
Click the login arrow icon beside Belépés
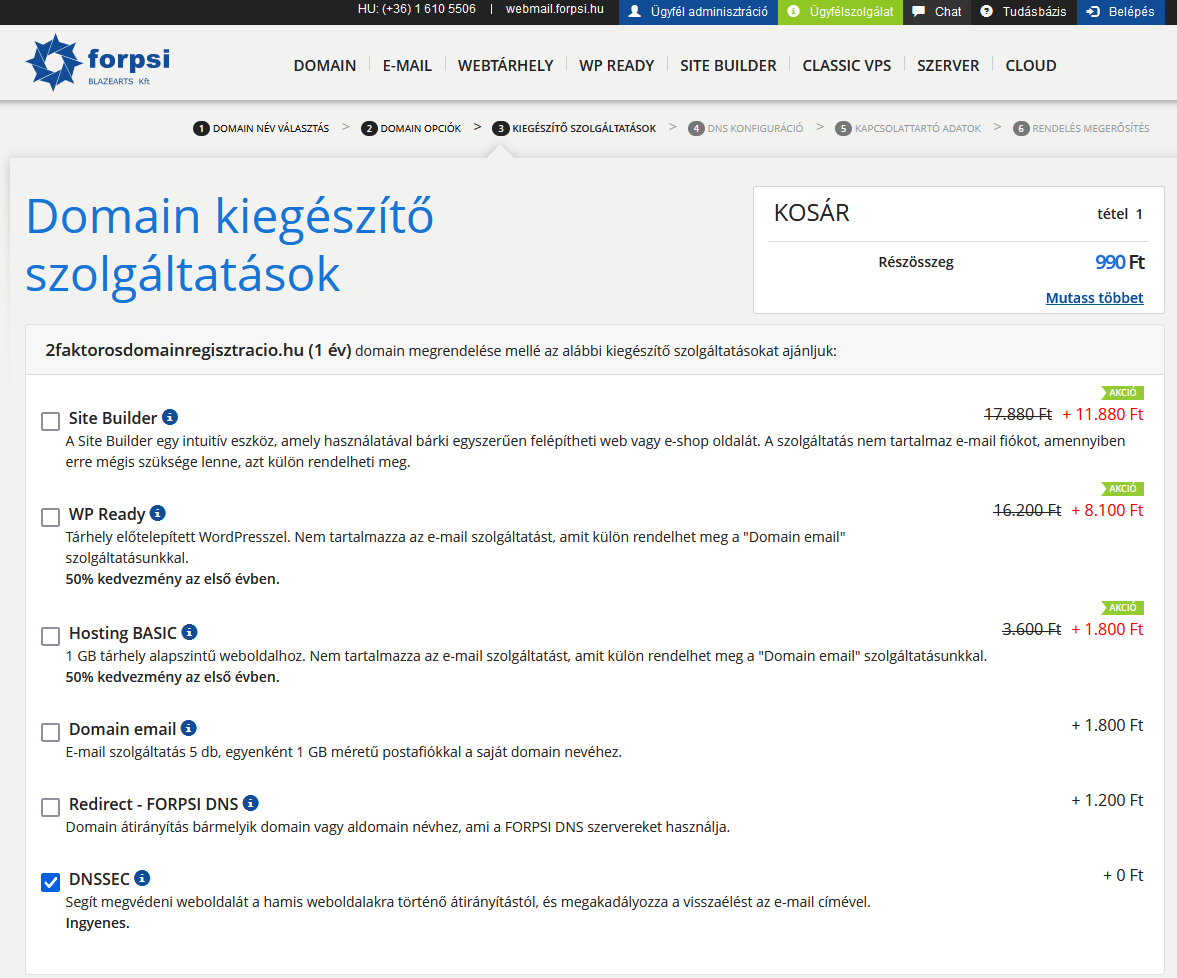pyautogui.click(x=1093, y=11)
